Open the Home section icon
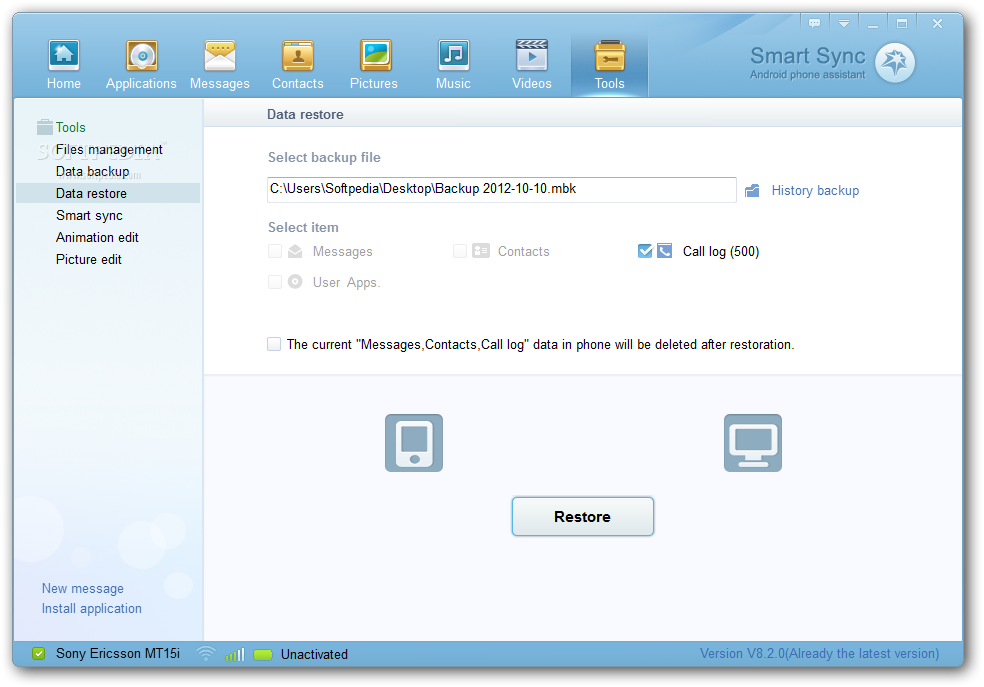The width and height of the screenshot is (984, 687). (63, 56)
